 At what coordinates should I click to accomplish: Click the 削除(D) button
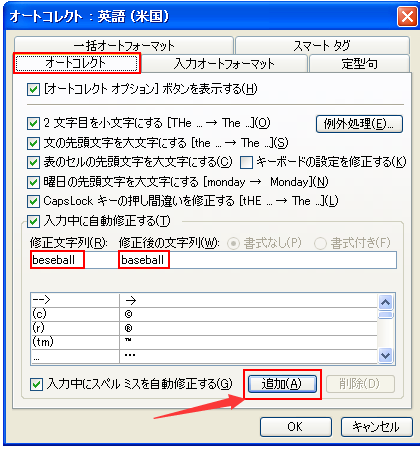pos(360,384)
